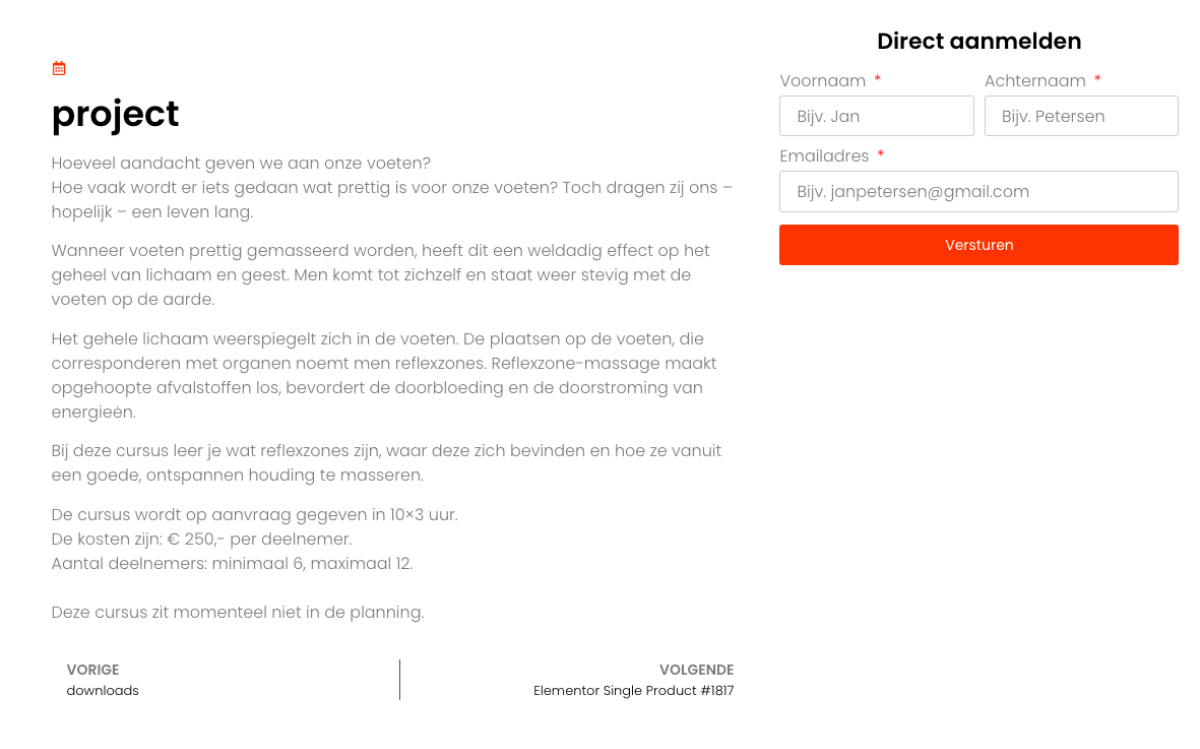Open the 'downloads' previous post link

(x=103, y=691)
